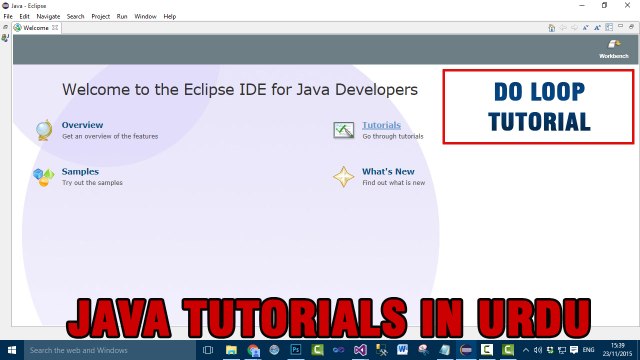Screen dimensions: 640x360
Task: Open the Edit menu
Action: pyautogui.click(x=24, y=16)
